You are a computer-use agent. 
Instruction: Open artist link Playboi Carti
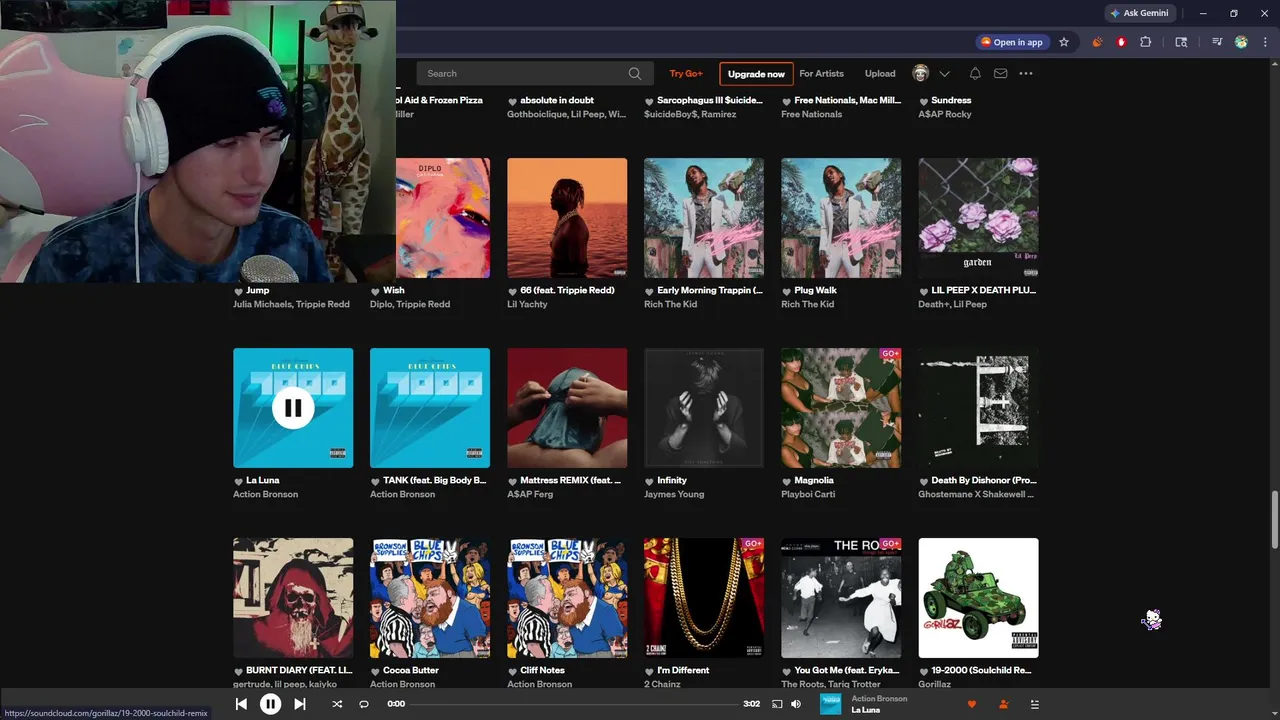pyautogui.click(x=807, y=494)
